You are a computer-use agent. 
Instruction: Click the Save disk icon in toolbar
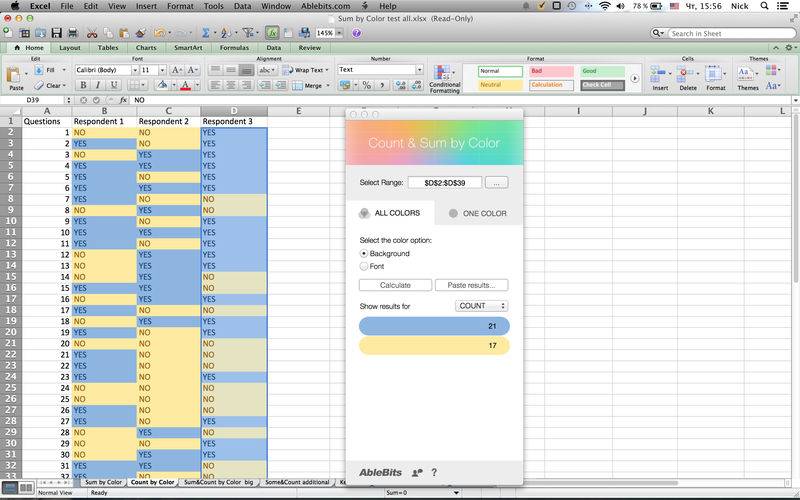[56, 33]
